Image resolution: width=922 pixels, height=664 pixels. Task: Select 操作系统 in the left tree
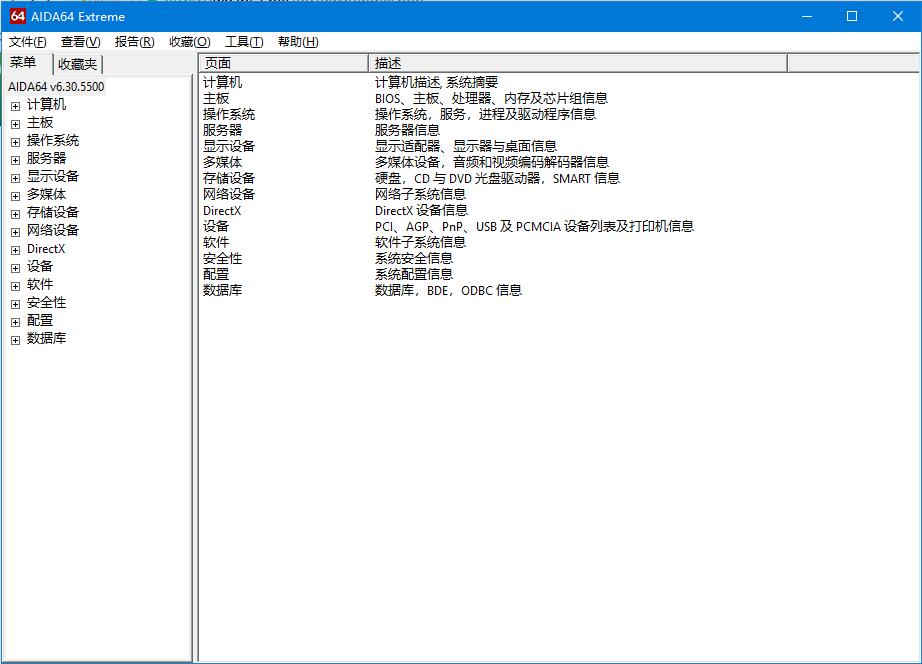tap(53, 141)
